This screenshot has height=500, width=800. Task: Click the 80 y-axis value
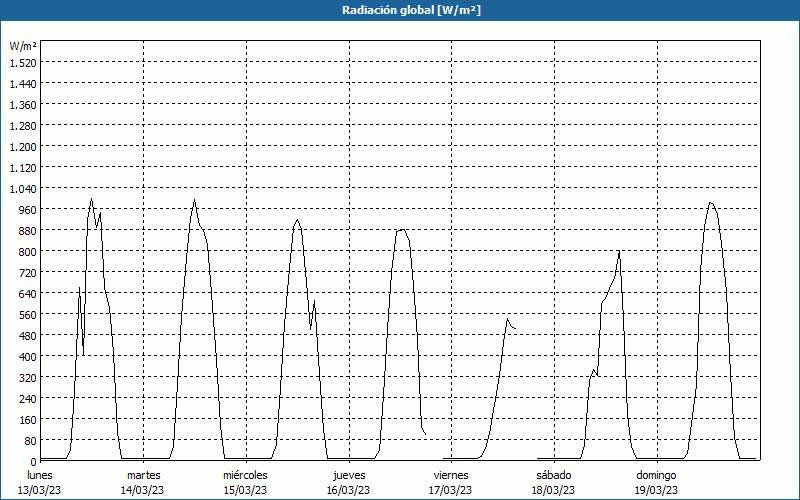coord(31,440)
